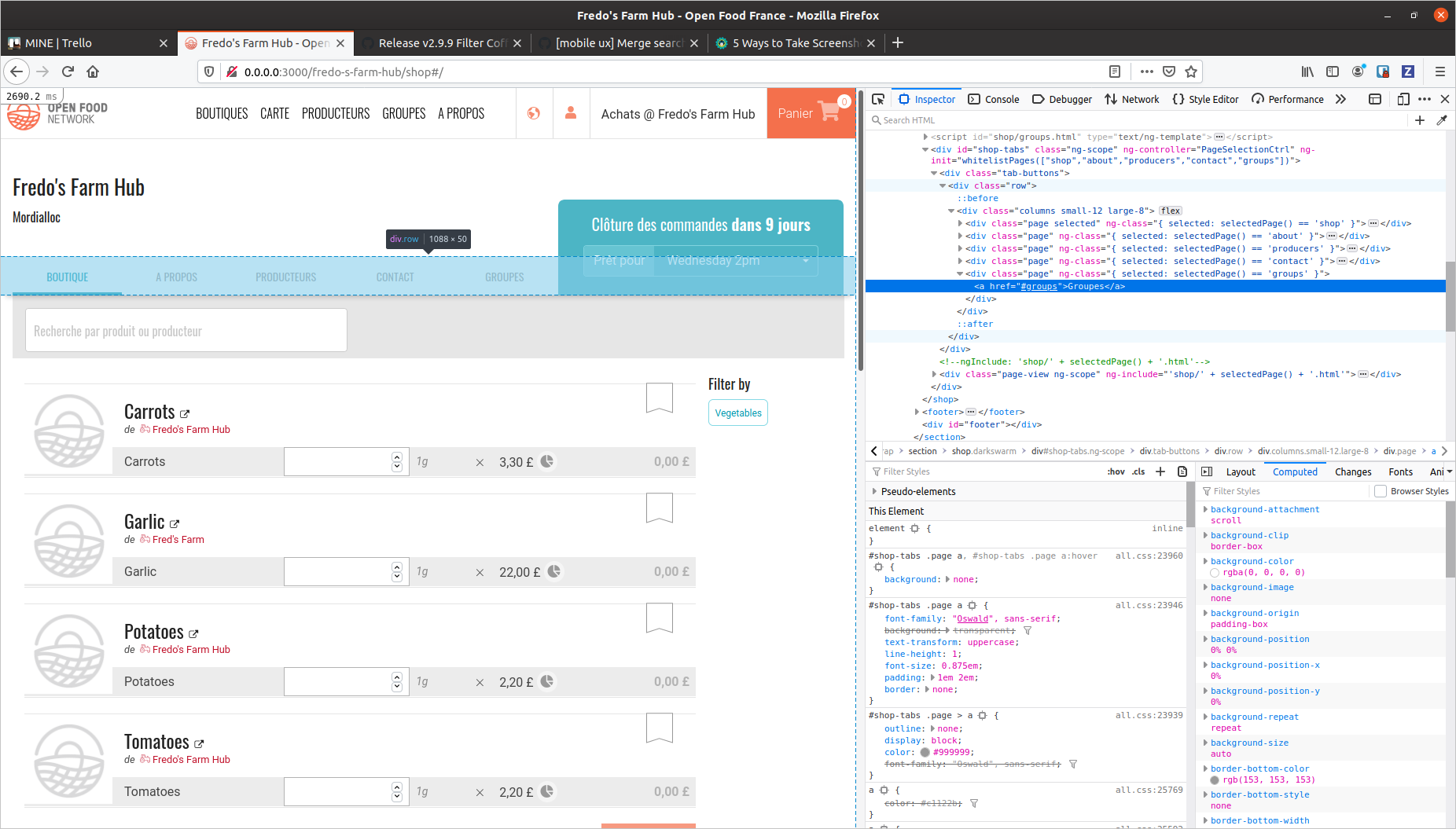This screenshot has width=1456, height=829.
Task: Click the Panier cart button
Action: [x=811, y=113]
